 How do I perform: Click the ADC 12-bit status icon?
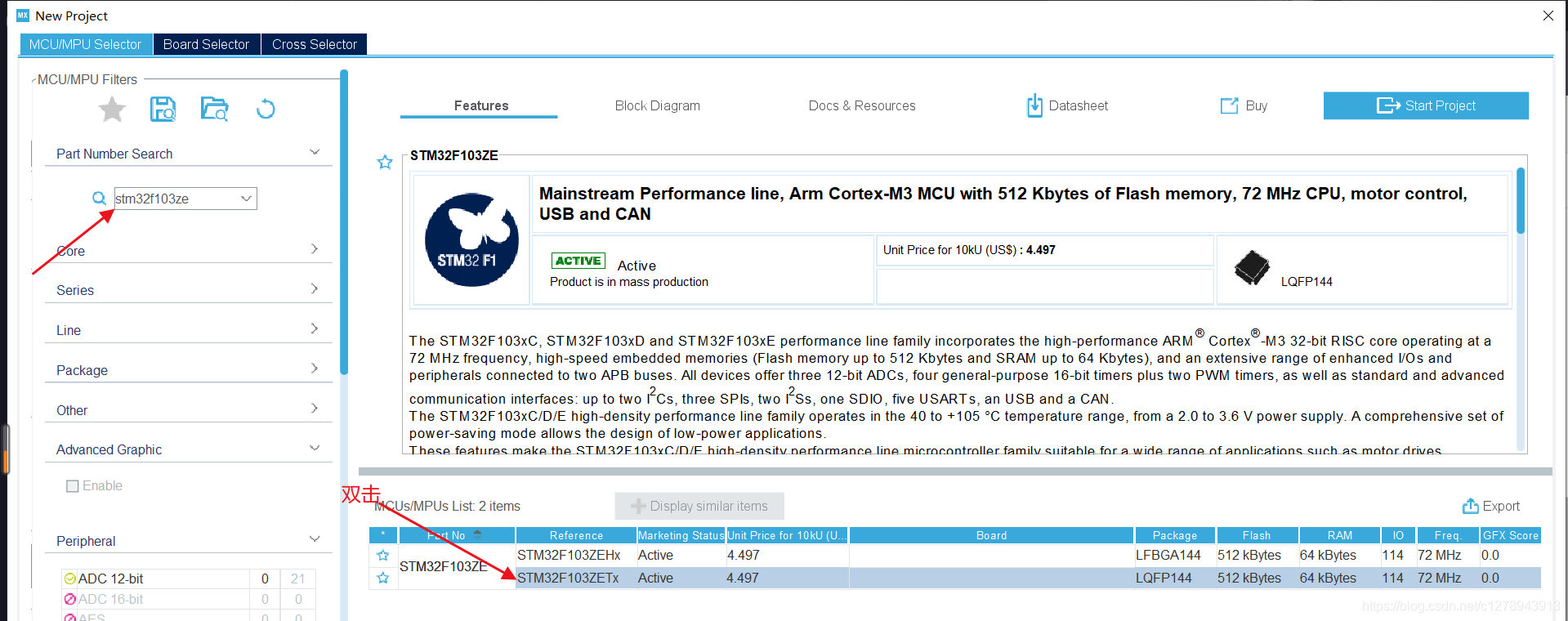[x=70, y=579]
